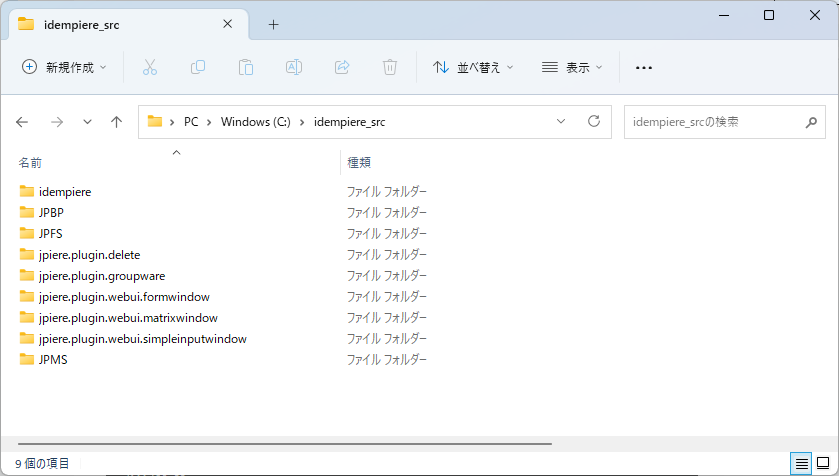Switch to details view in status bar
Screen dimensions: 839x476
click(x=801, y=463)
